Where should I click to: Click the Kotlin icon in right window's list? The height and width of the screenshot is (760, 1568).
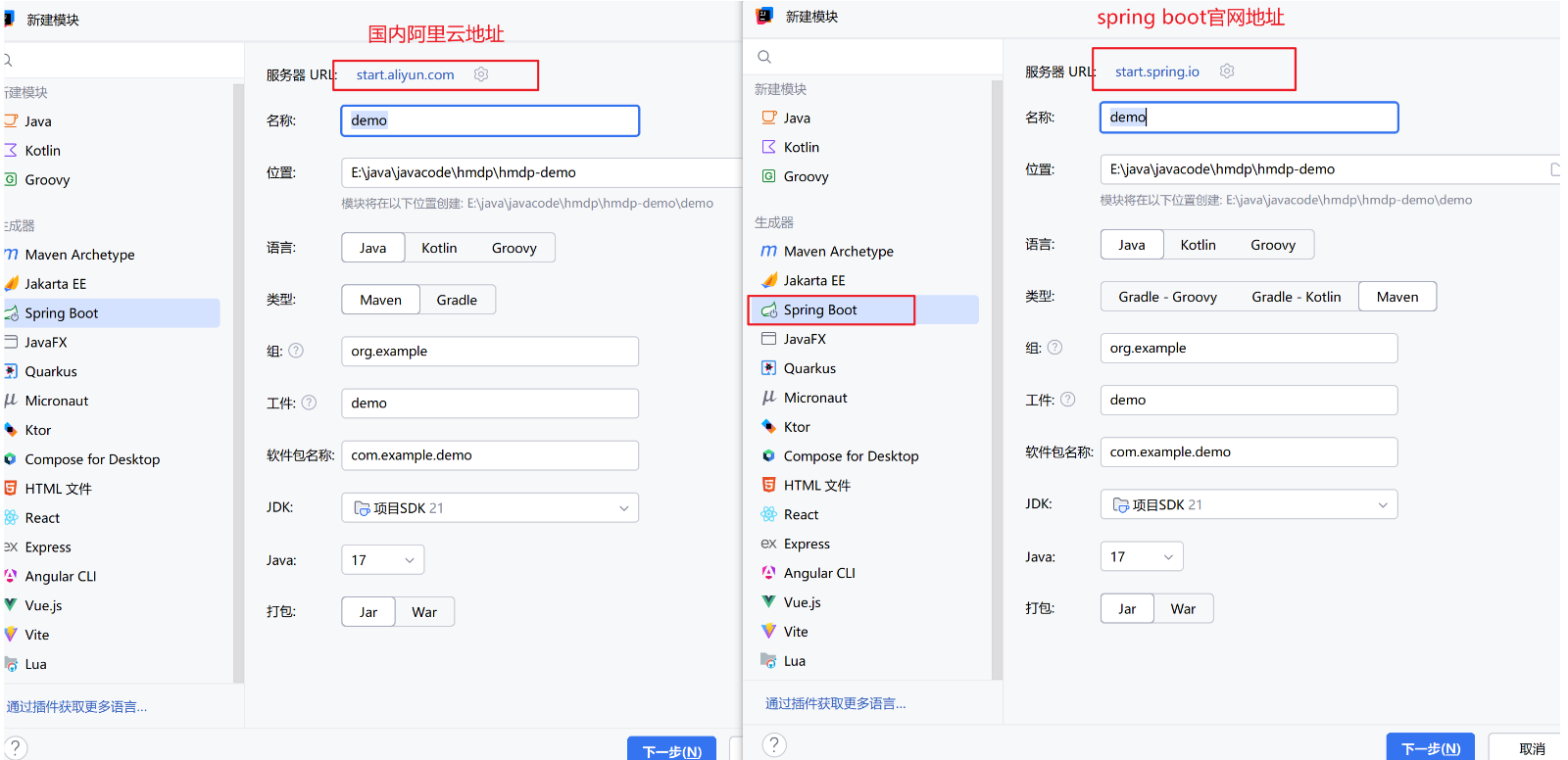point(769,147)
